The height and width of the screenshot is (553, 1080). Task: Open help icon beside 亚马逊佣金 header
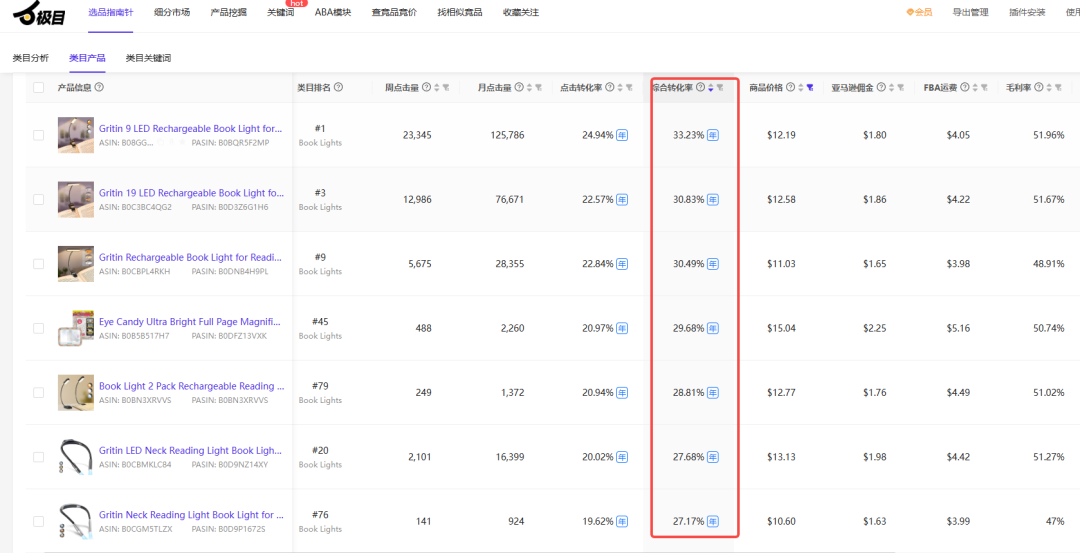coord(881,87)
